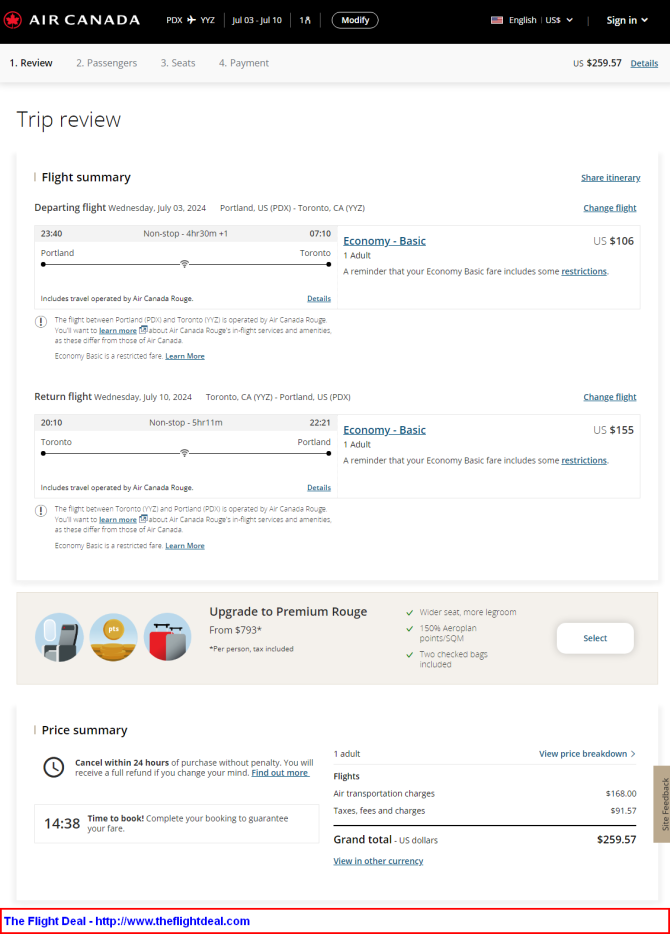Click the Modify search button
The width and height of the screenshot is (670, 934).
tap(355, 20)
